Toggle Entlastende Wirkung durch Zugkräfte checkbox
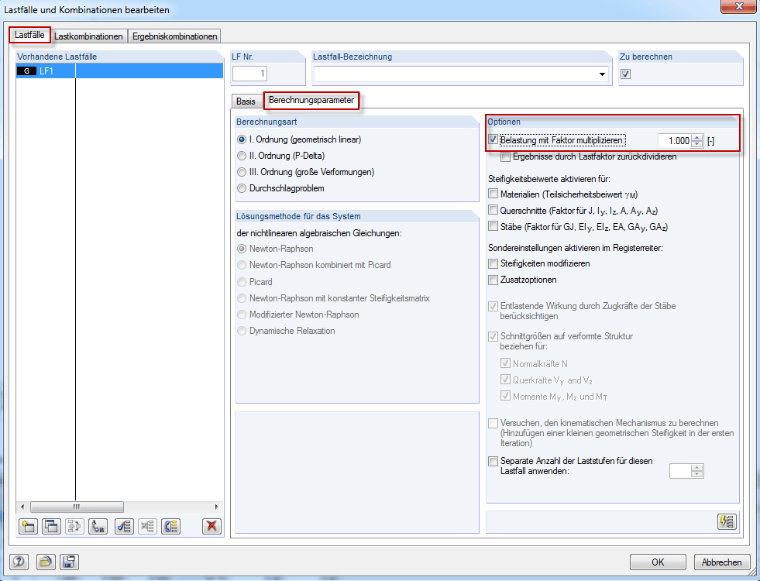 coord(493,306)
